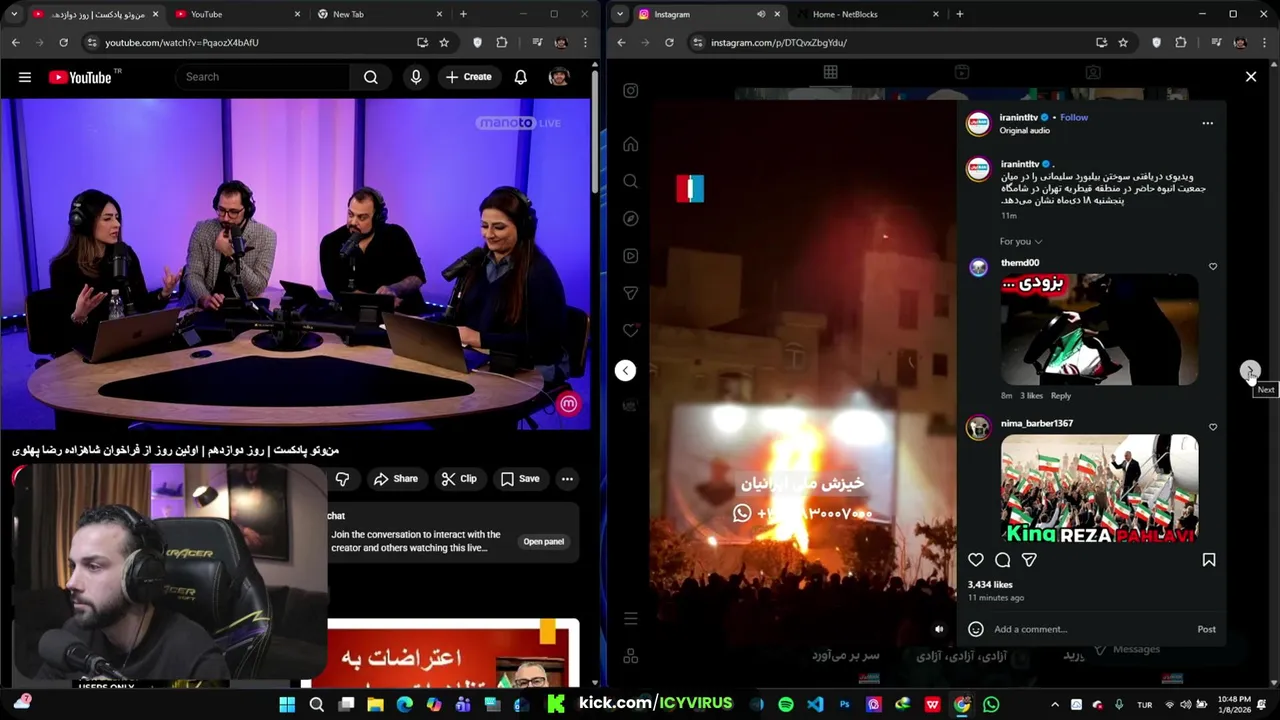Open Chrome menu in left window

pyautogui.click(x=585, y=43)
